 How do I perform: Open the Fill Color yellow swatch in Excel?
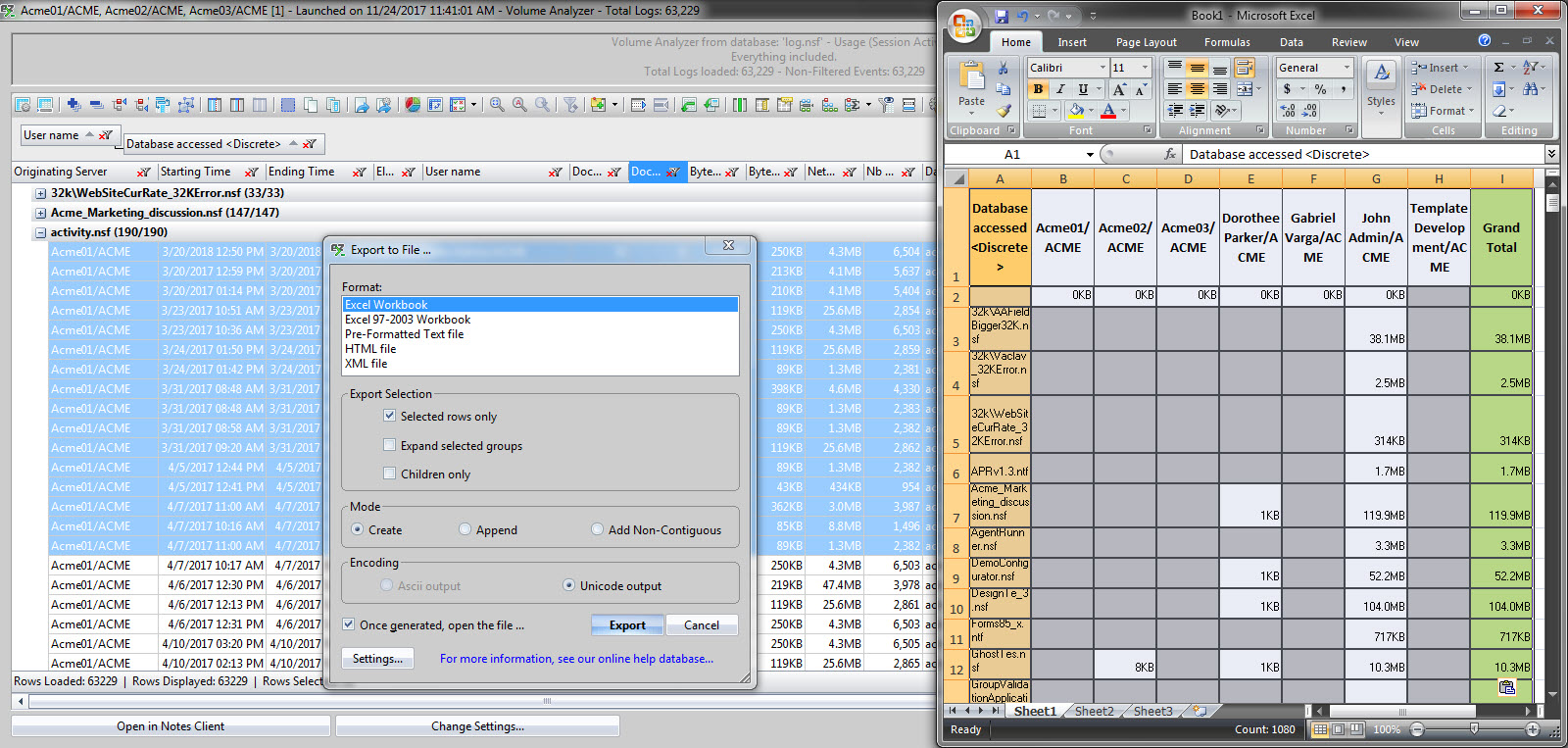coord(1076,111)
